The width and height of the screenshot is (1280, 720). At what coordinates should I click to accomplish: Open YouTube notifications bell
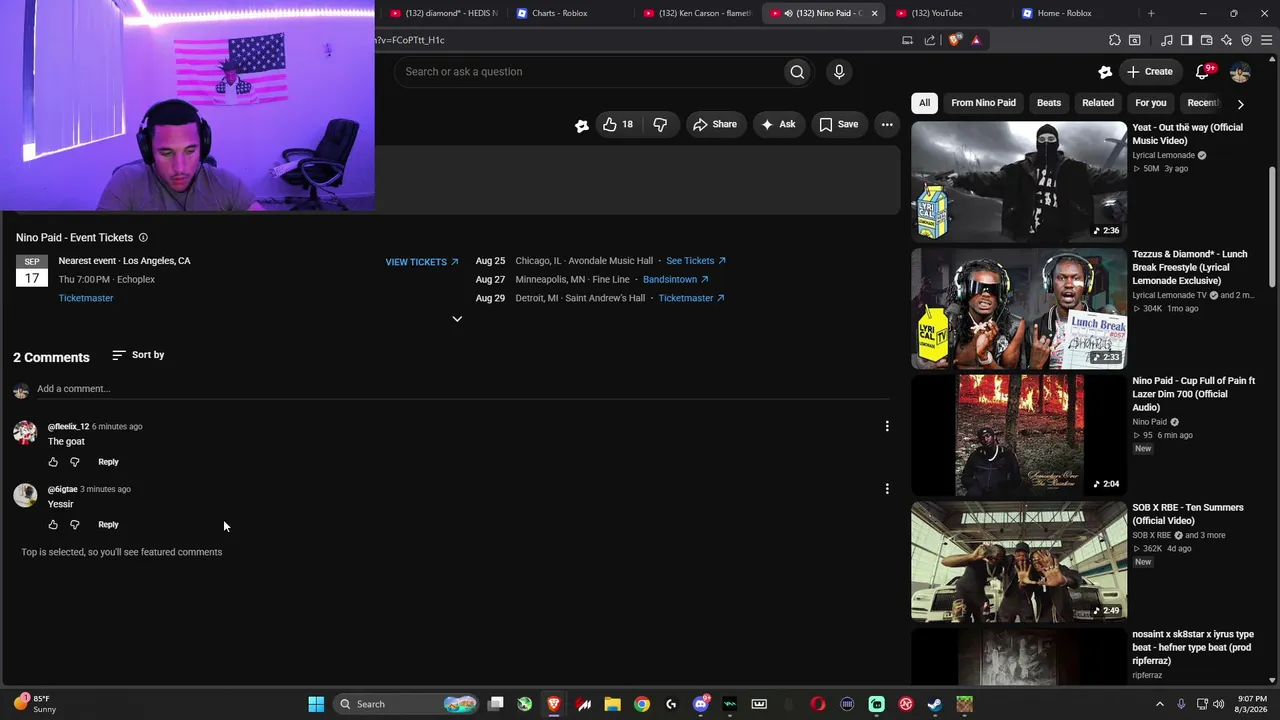(1203, 71)
